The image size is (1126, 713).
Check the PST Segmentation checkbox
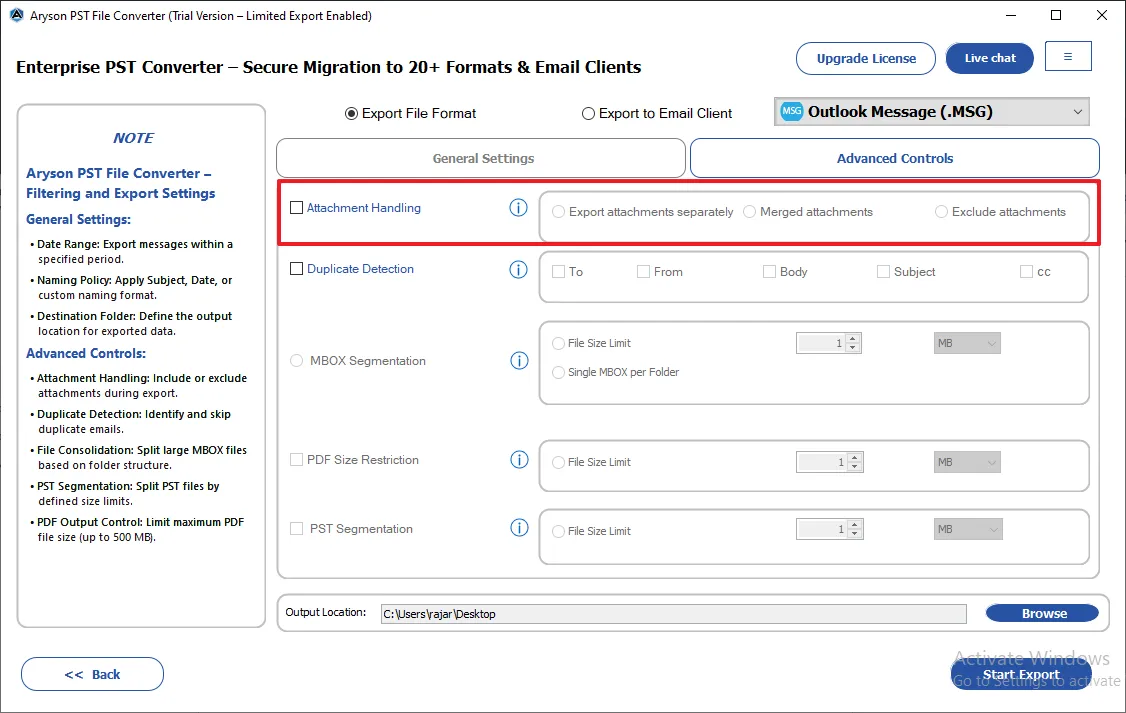(297, 528)
